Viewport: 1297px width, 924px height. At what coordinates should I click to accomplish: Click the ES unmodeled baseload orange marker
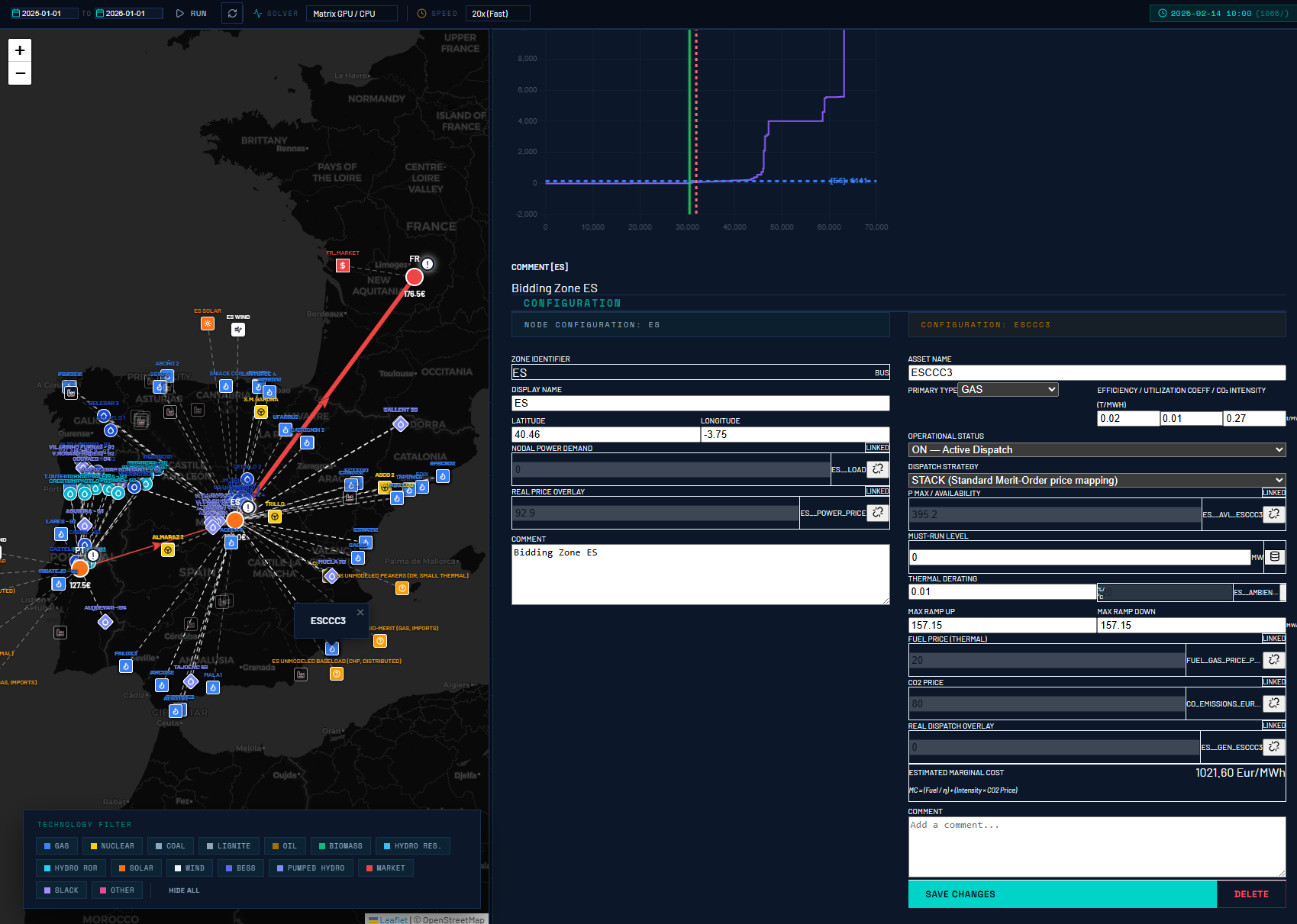click(337, 674)
